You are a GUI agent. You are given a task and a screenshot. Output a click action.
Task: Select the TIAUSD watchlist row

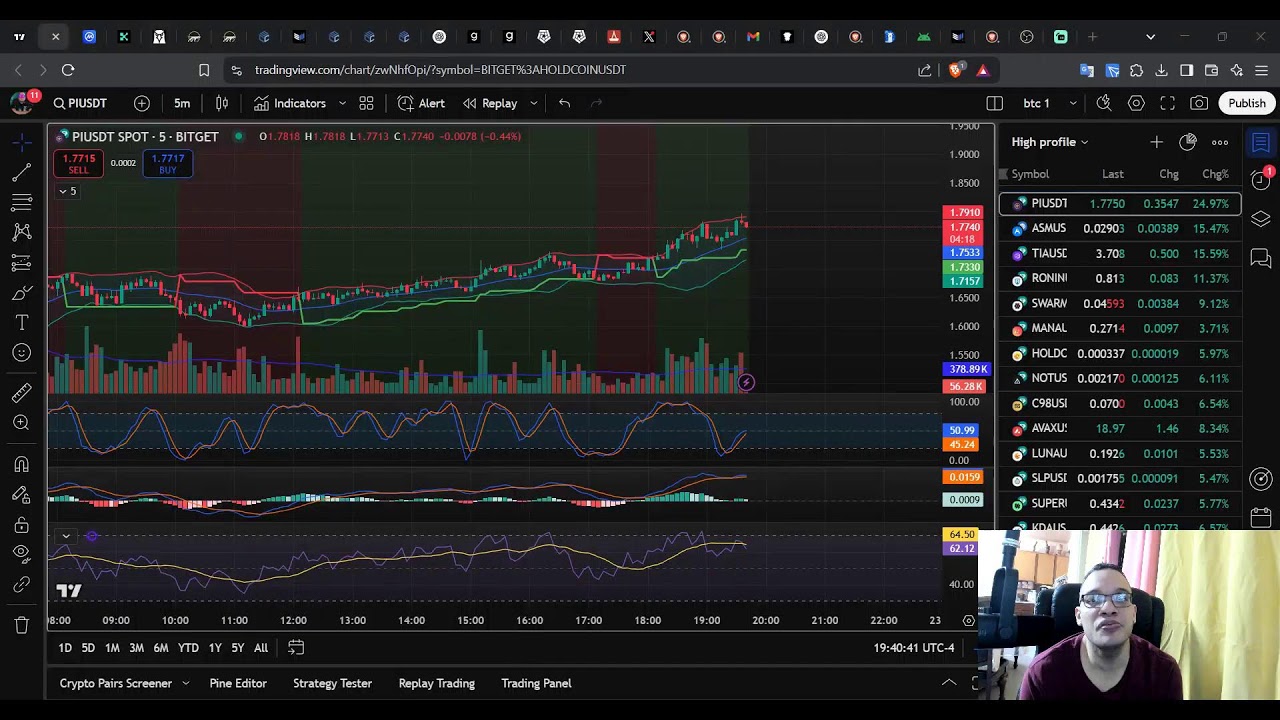[x=1120, y=253]
